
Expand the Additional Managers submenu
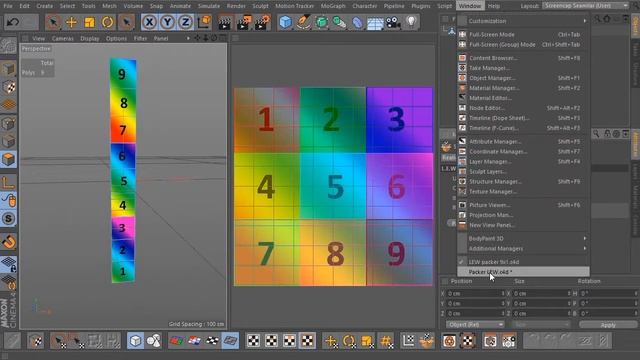coord(523,249)
